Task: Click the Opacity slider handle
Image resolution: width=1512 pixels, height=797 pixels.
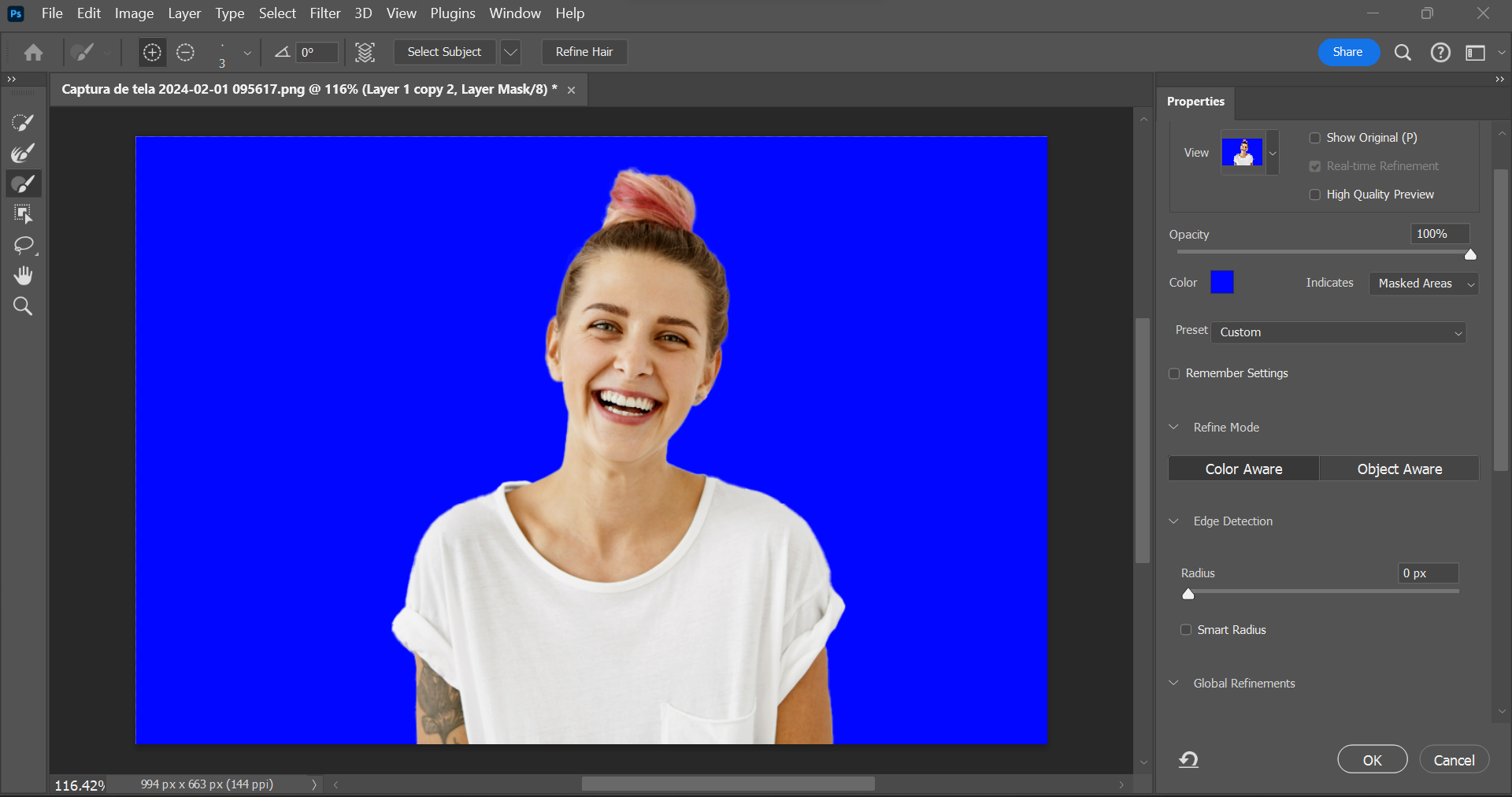Action: (1470, 254)
